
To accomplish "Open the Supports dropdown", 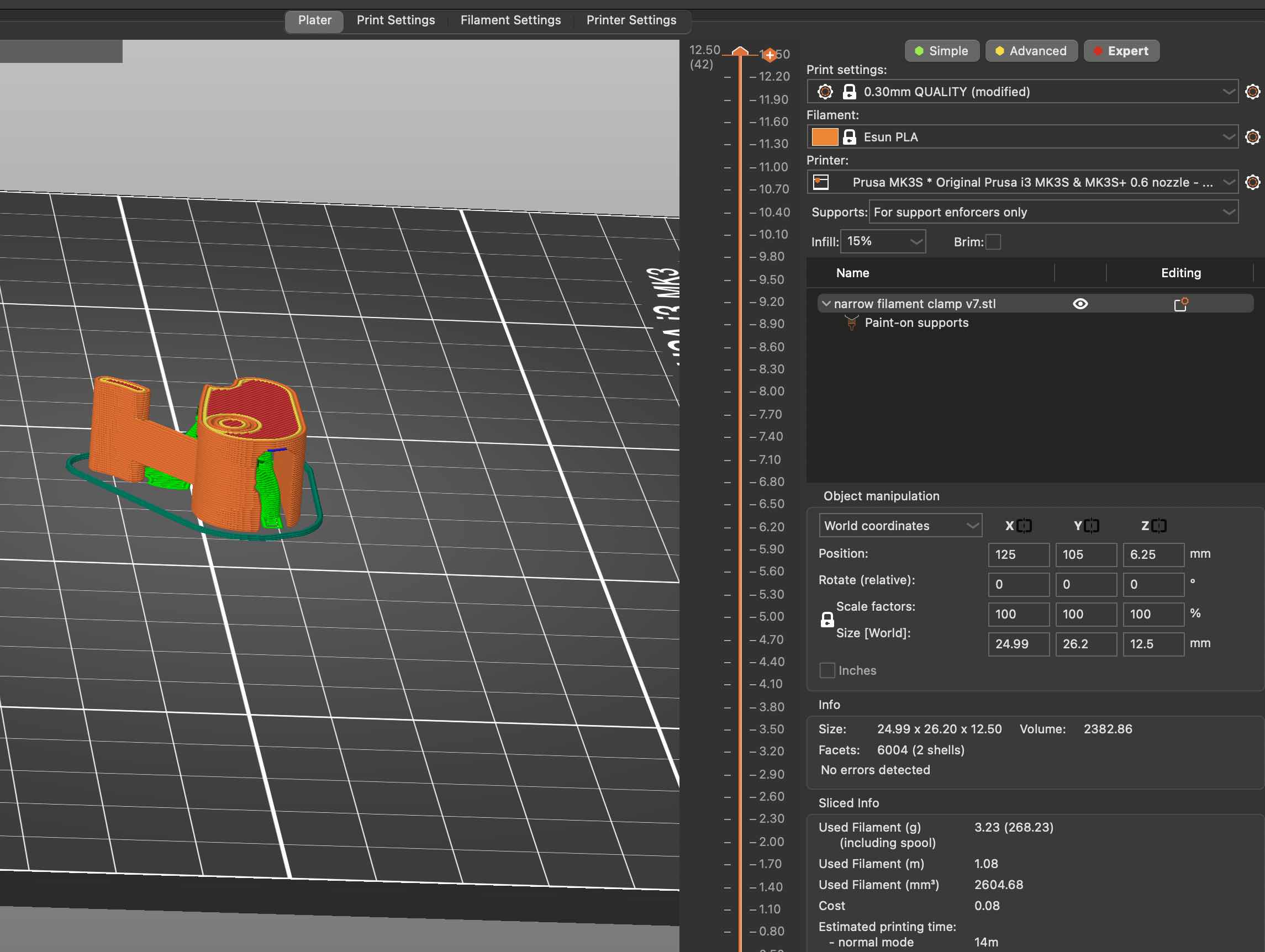I will (1052, 212).
